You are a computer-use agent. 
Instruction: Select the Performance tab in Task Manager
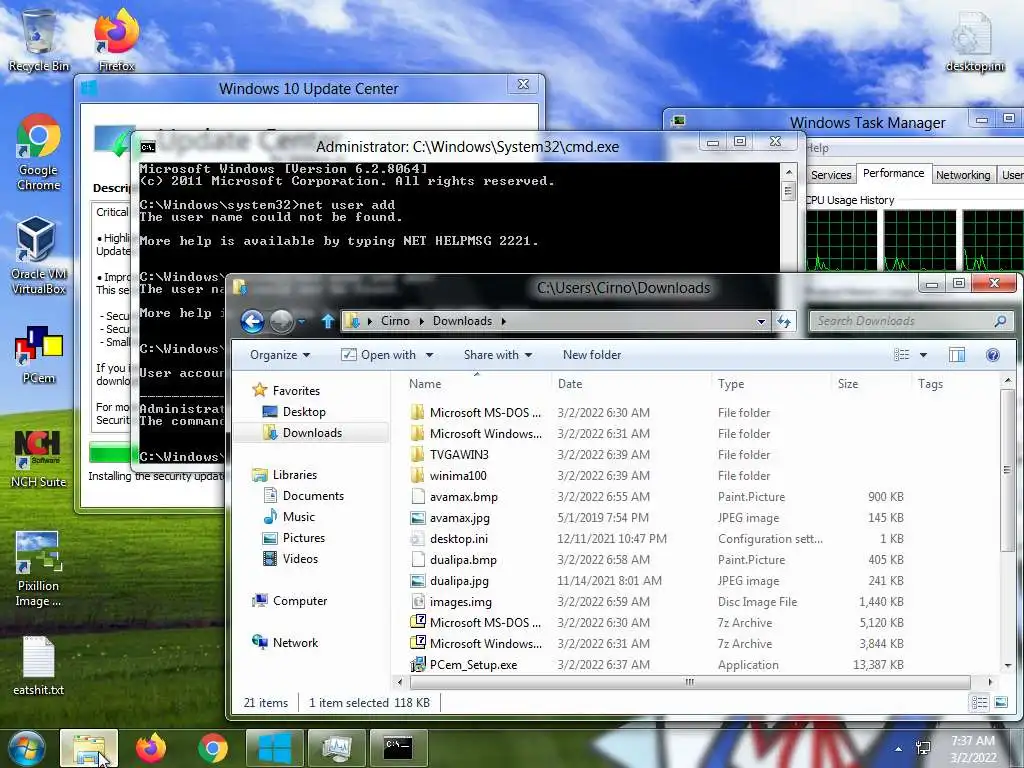[893, 173]
